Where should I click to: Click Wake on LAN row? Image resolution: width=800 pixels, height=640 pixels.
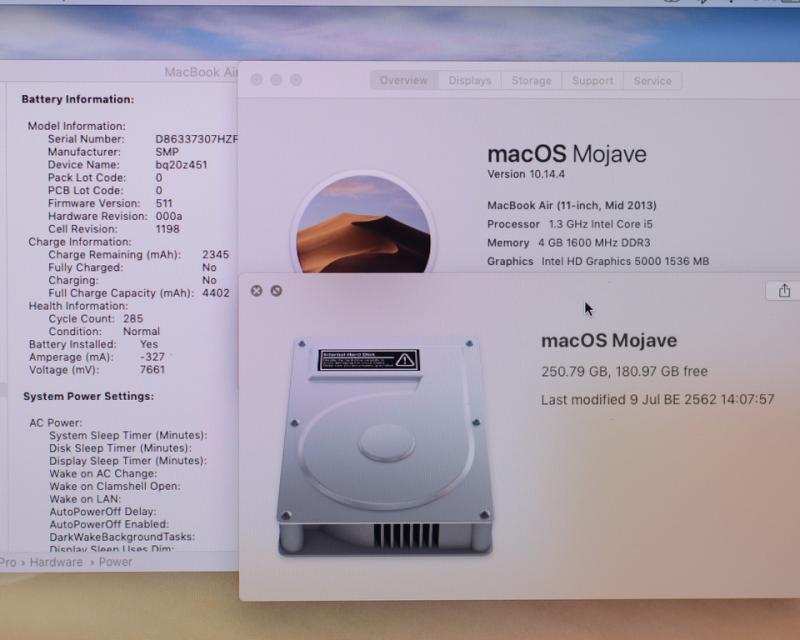tap(85, 499)
